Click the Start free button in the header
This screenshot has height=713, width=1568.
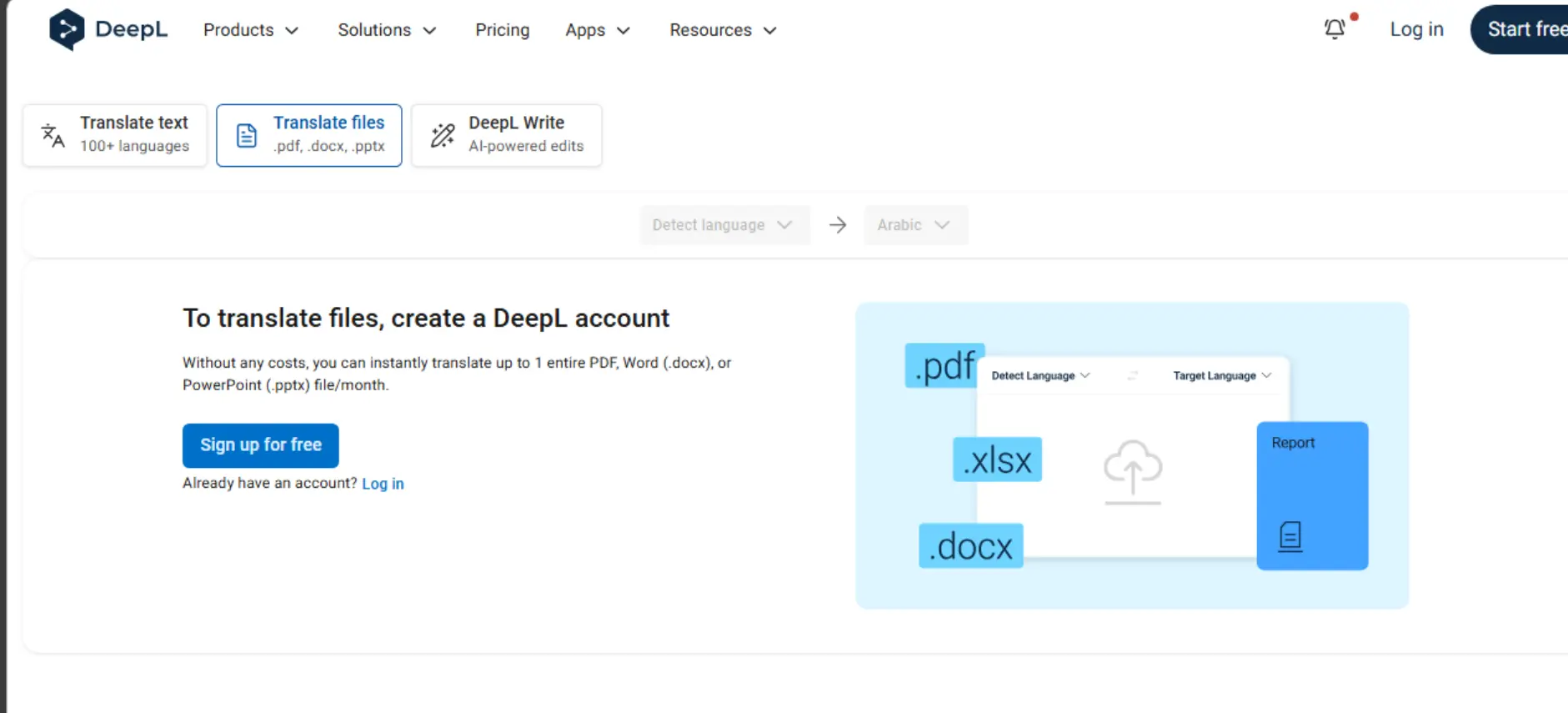(1520, 29)
